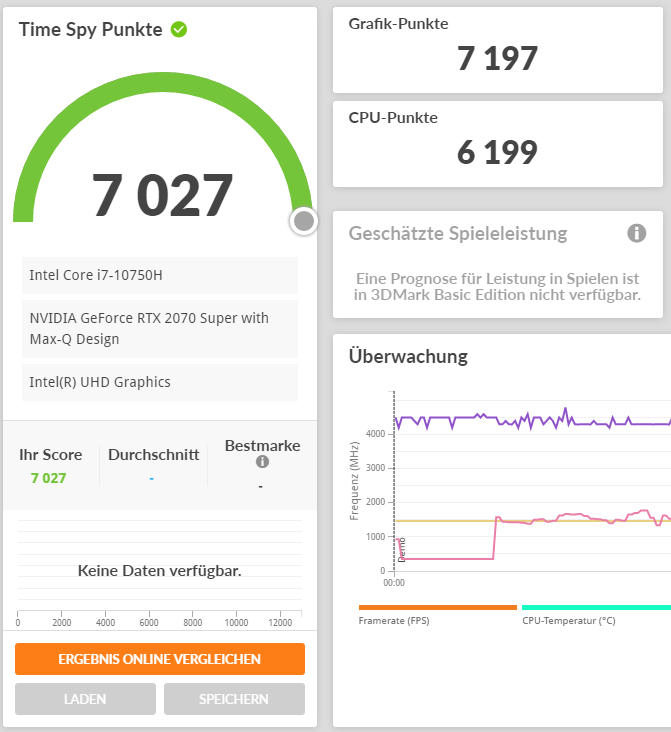671x732 pixels.
Task: Click Ergebnis Online Vergleichen button
Action: pyautogui.click(x=160, y=659)
